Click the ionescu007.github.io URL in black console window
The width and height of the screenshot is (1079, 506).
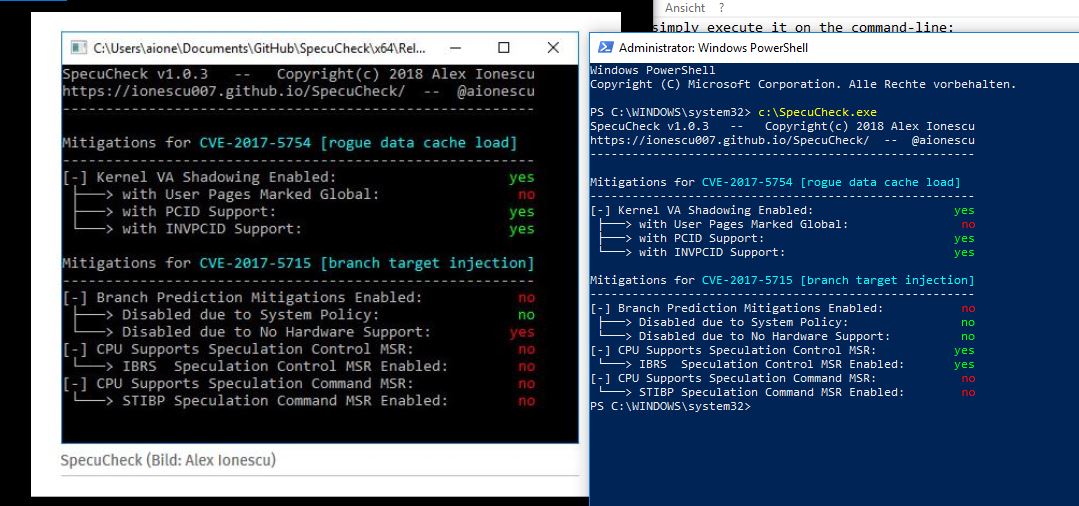point(234,91)
